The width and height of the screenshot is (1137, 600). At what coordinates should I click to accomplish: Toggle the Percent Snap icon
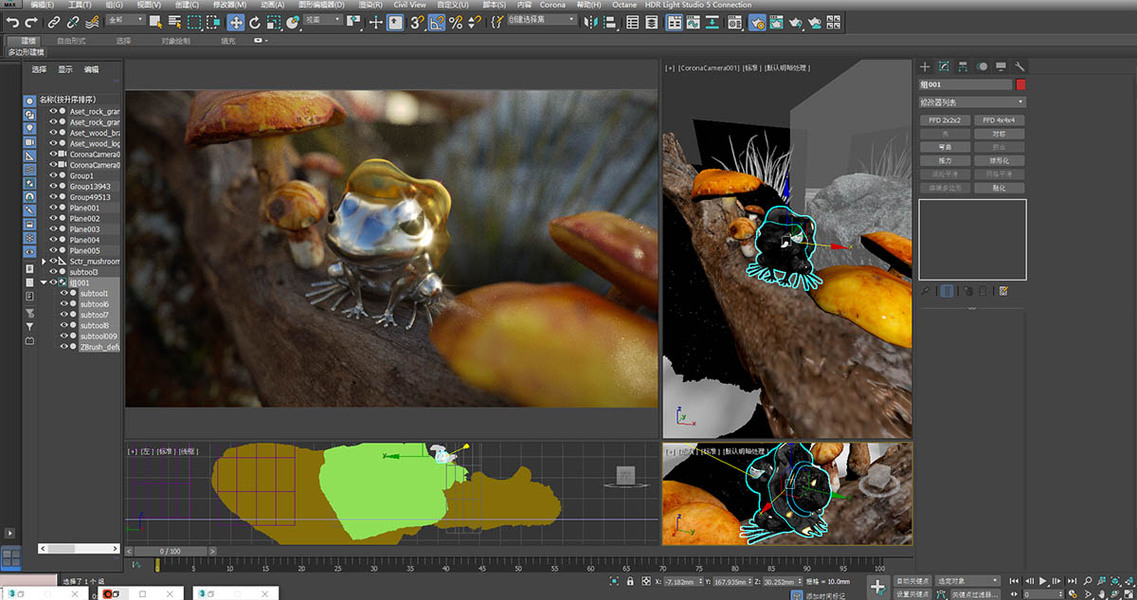[x=455, y=22]
